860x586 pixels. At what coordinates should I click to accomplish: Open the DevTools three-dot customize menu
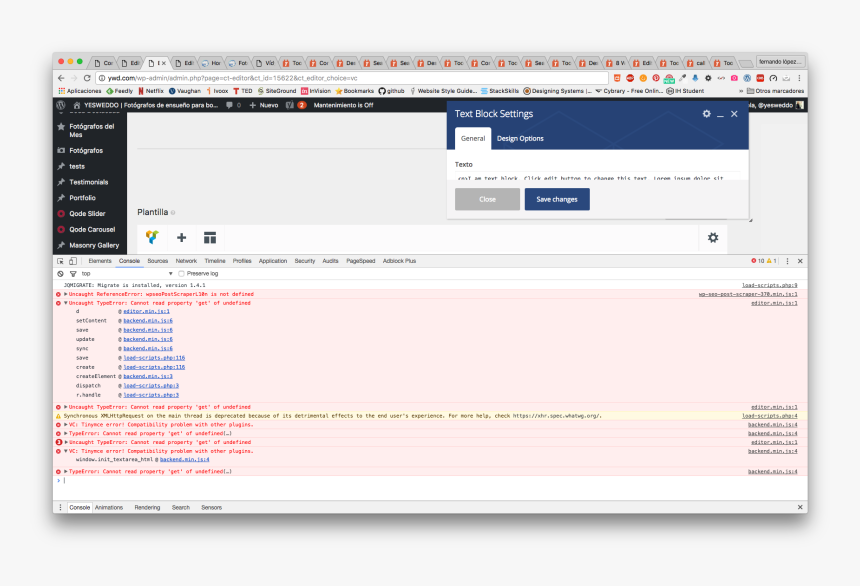788,261
